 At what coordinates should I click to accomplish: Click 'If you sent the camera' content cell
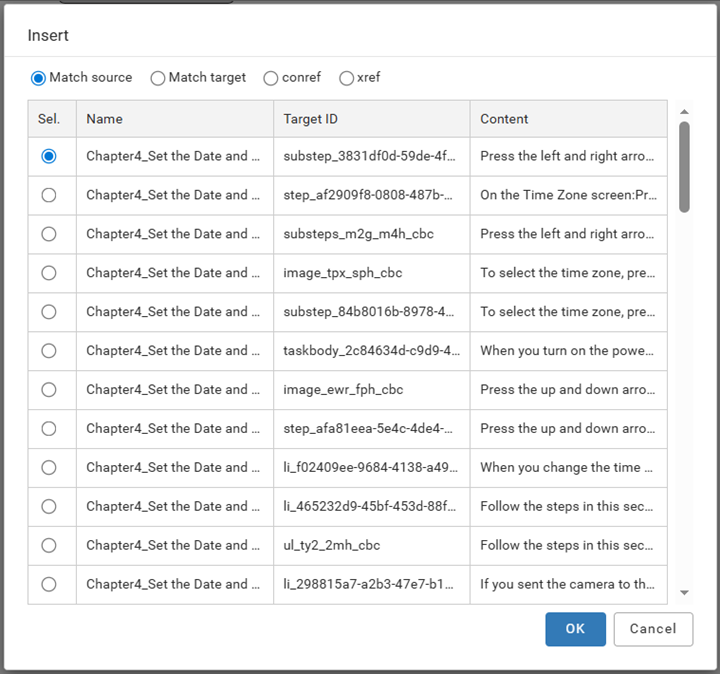pos(567,584)
